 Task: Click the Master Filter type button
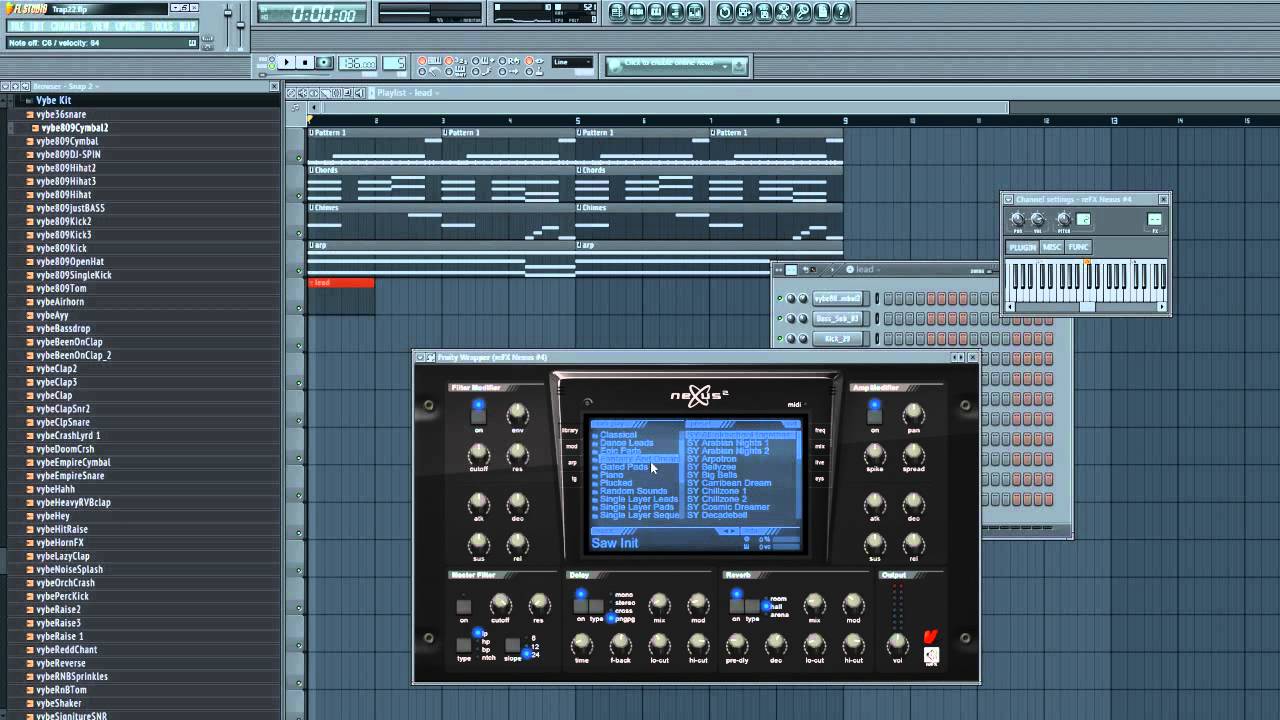[463, 645]
